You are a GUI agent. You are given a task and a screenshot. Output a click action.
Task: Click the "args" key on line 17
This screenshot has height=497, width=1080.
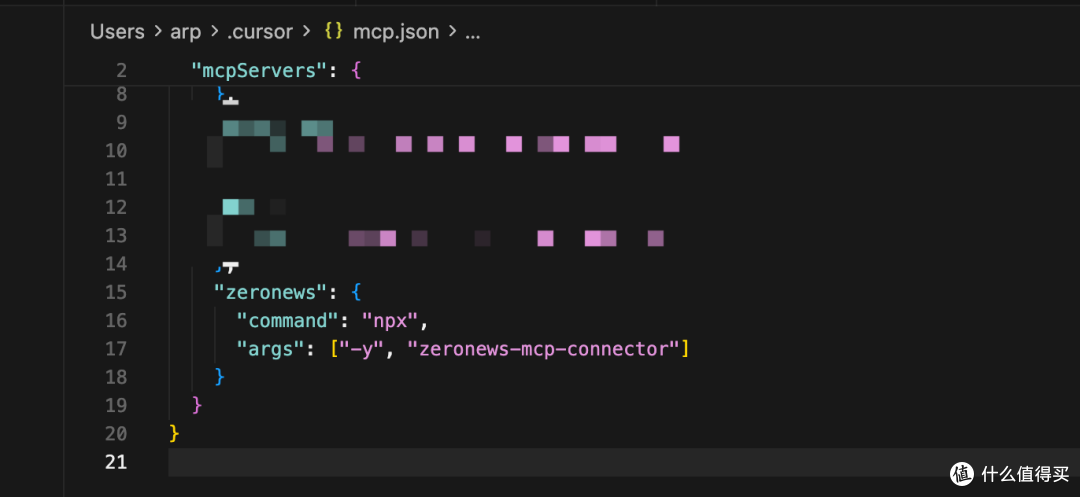(x=270, y=350)
